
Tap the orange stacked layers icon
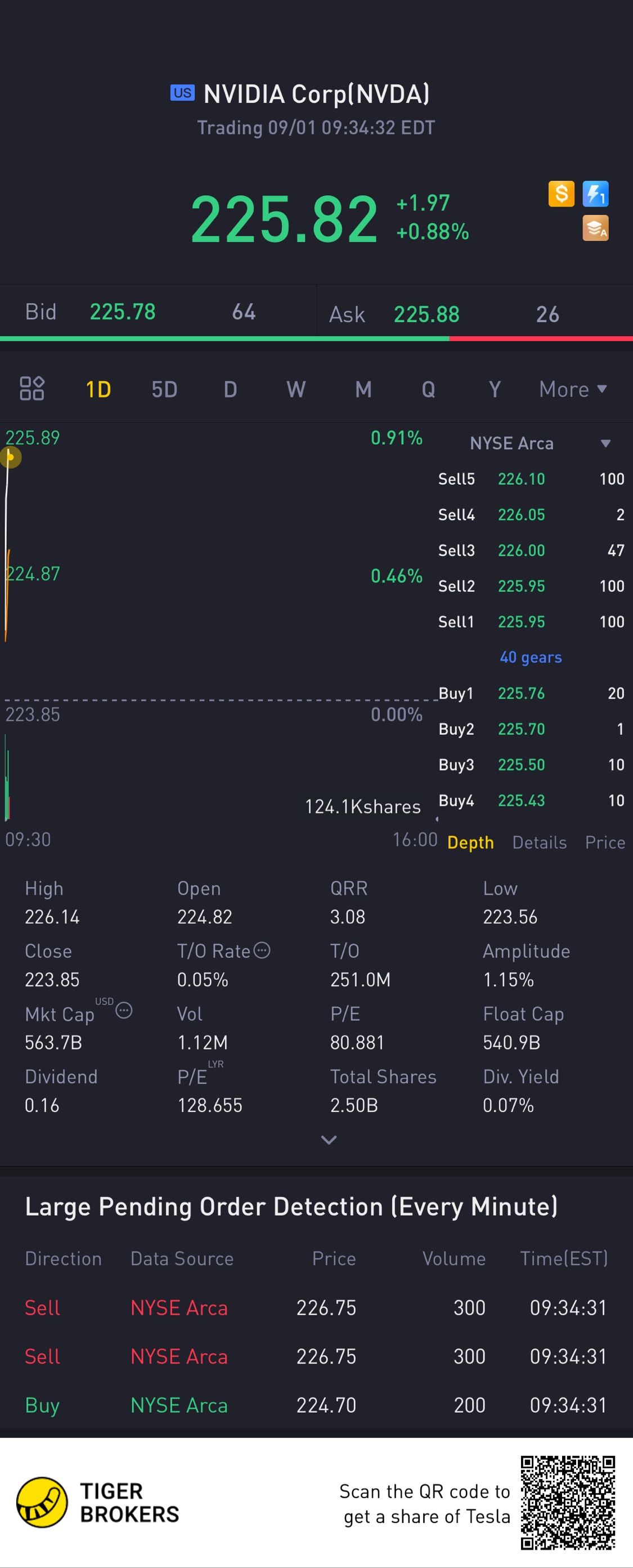tap(595, 229)
